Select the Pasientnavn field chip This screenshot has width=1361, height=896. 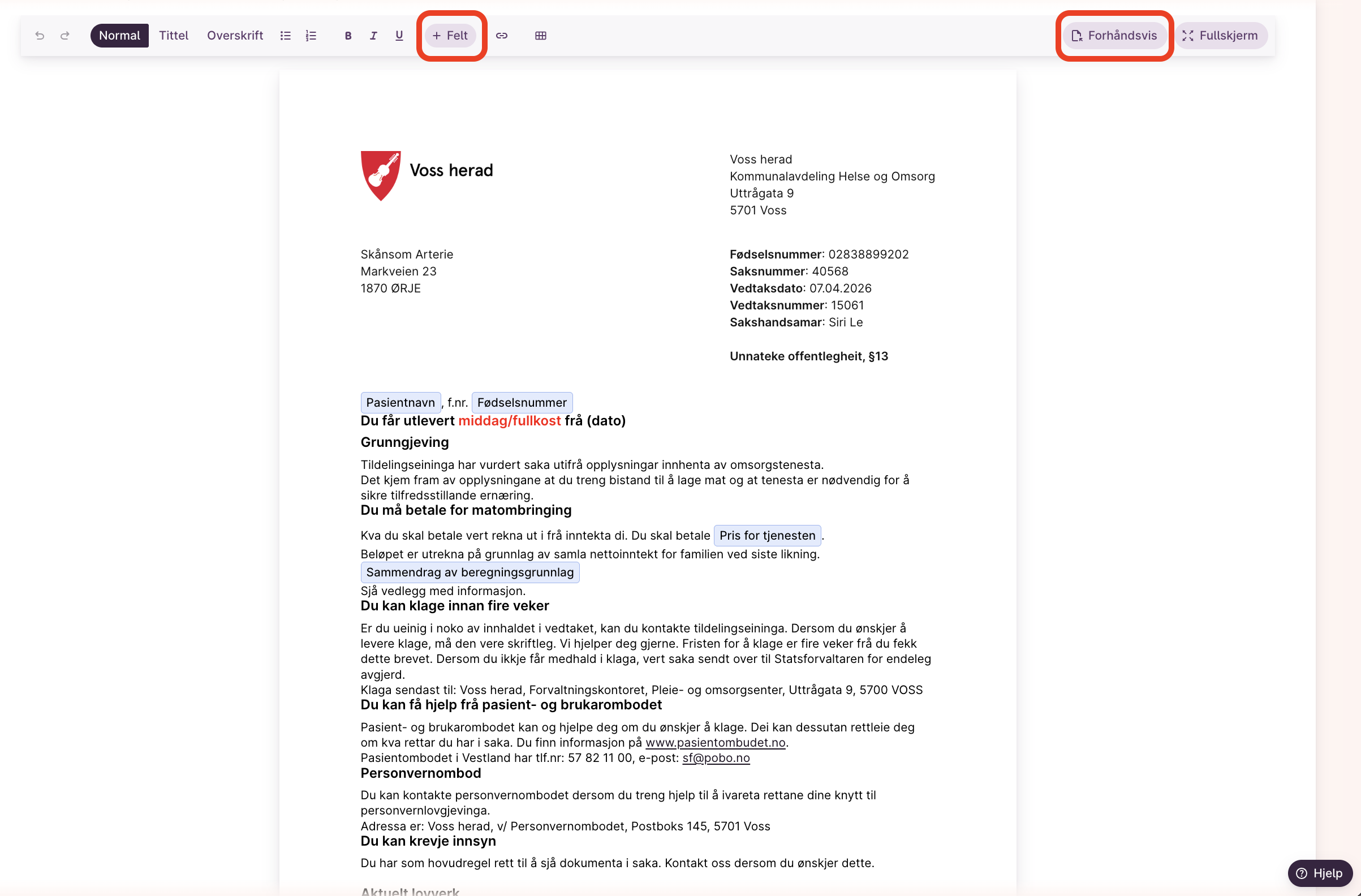pos(400,403)
